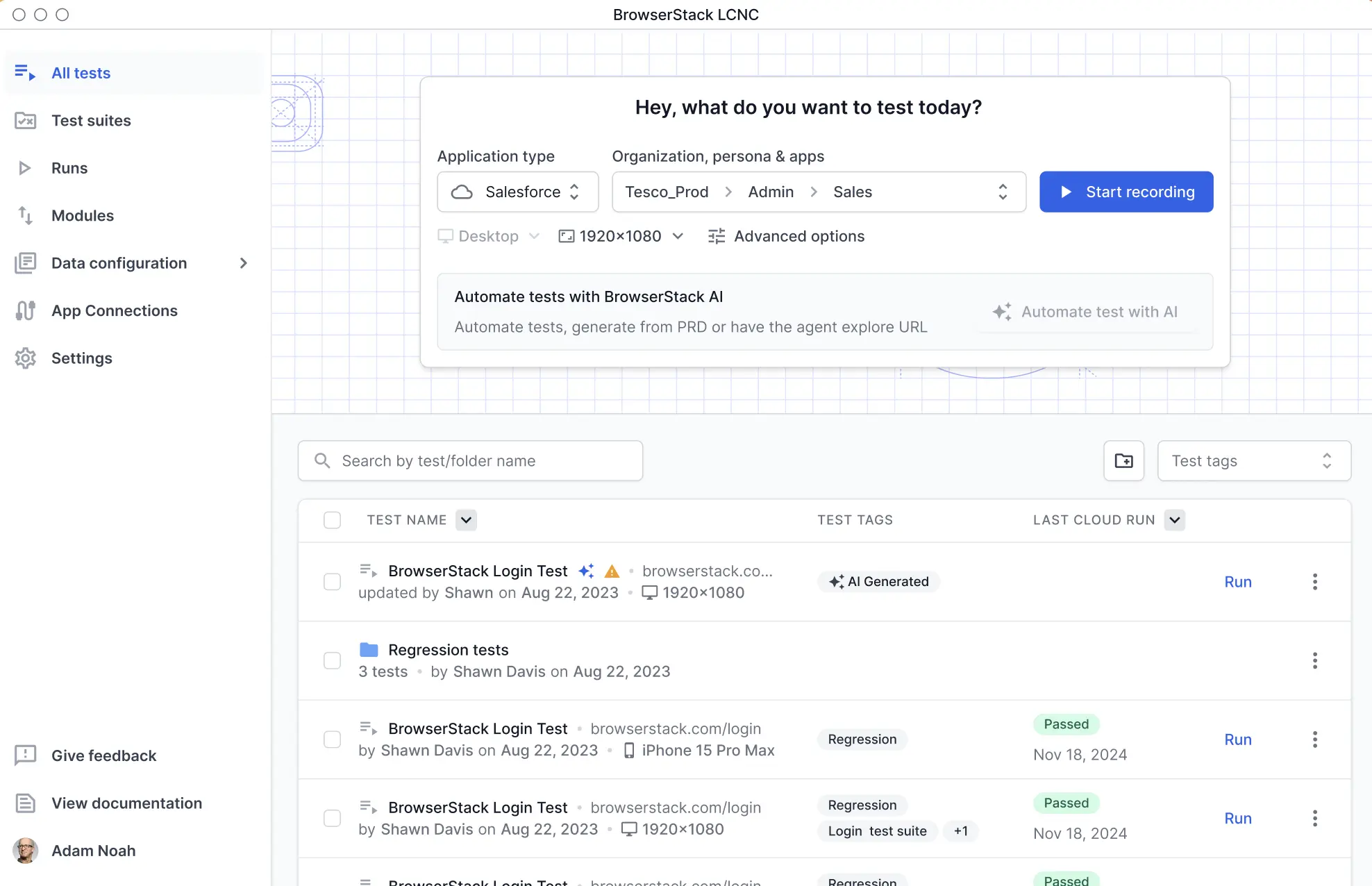Viewport: 1372px width, 886px height.
Task: Open the Organization, persona & apps selector
Action: point(819,192)
